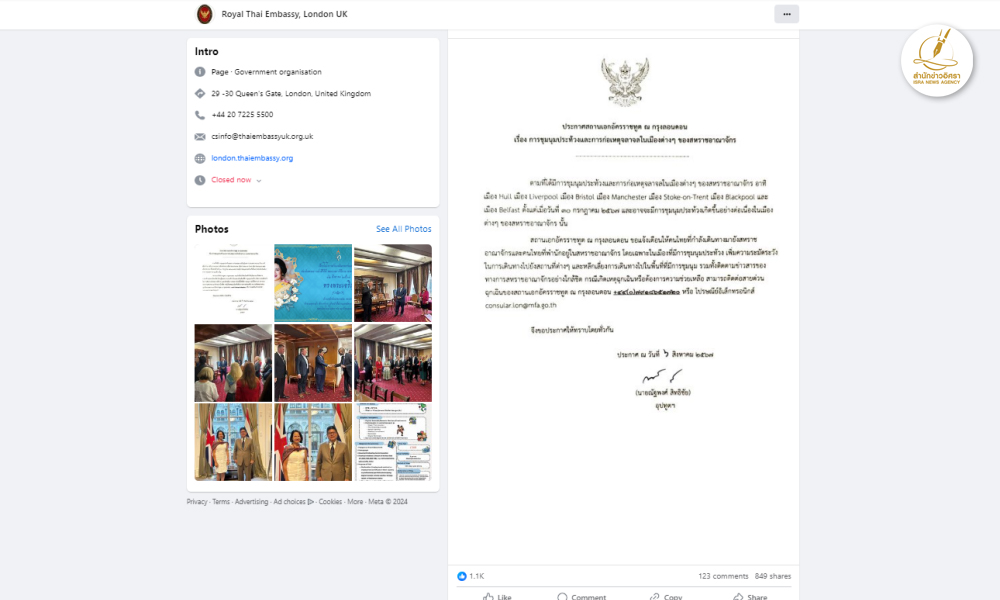Open london.thaiembassy.org website link

[x=252, y=158]
